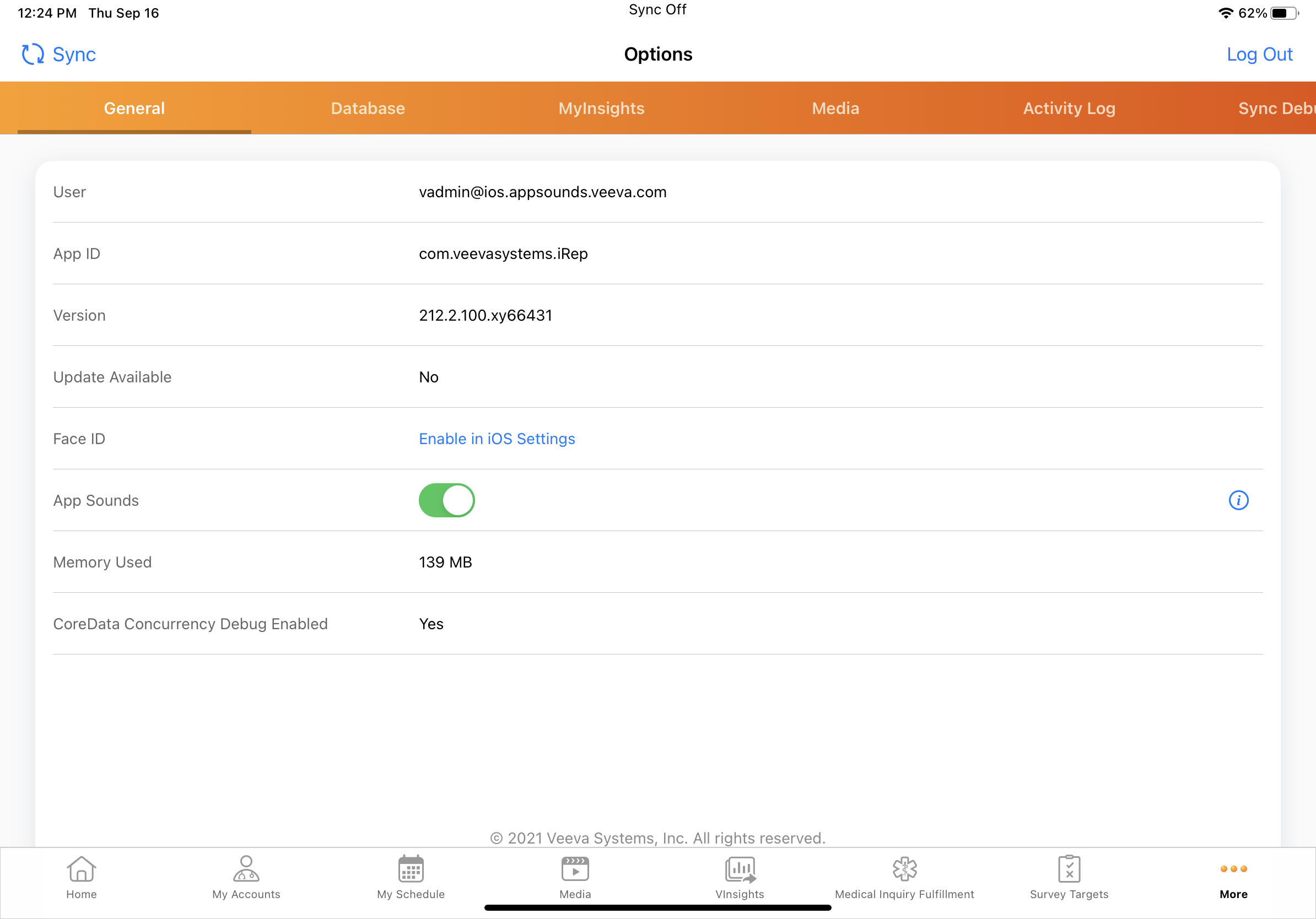This screenshot has height=919, width=1316.
Task: Click Enable in iOS Settings link
Action: coord(497,439)
